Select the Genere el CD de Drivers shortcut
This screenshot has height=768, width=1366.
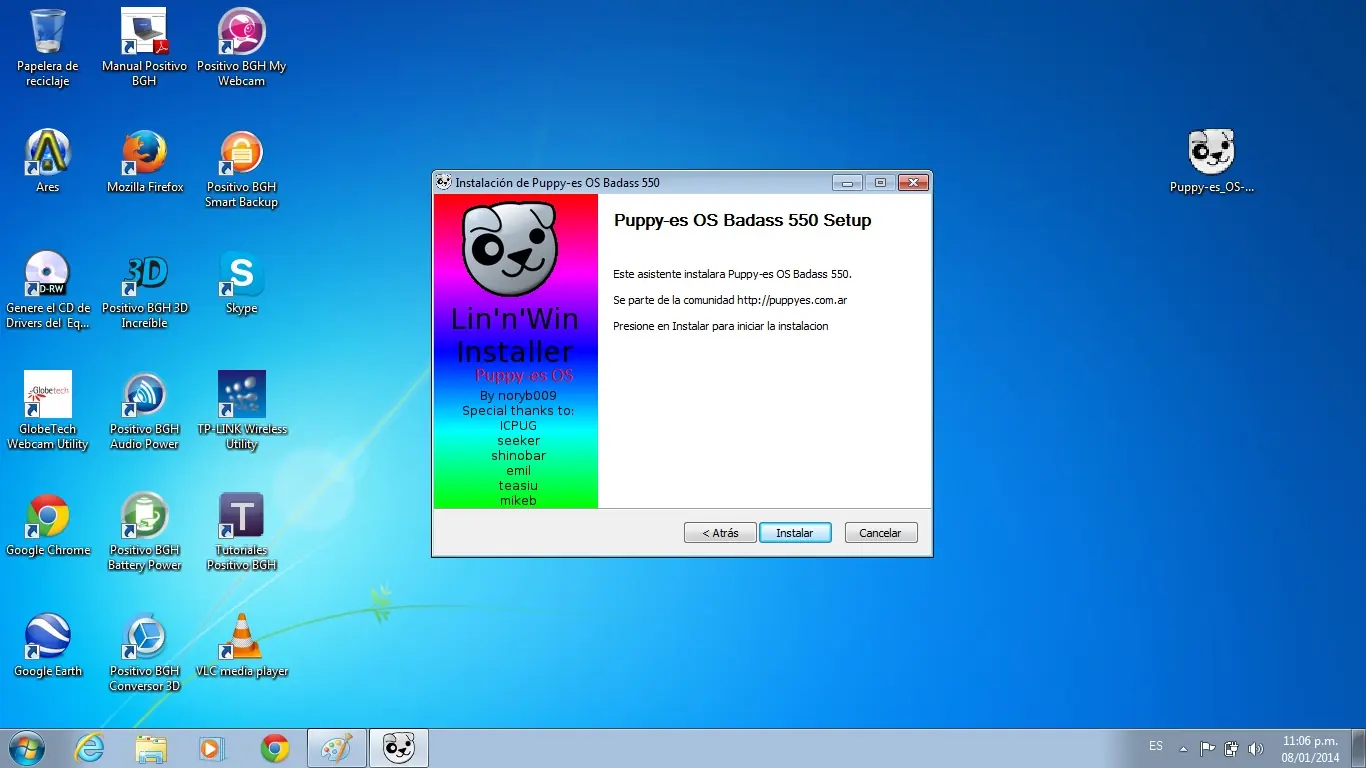point(47,290)
